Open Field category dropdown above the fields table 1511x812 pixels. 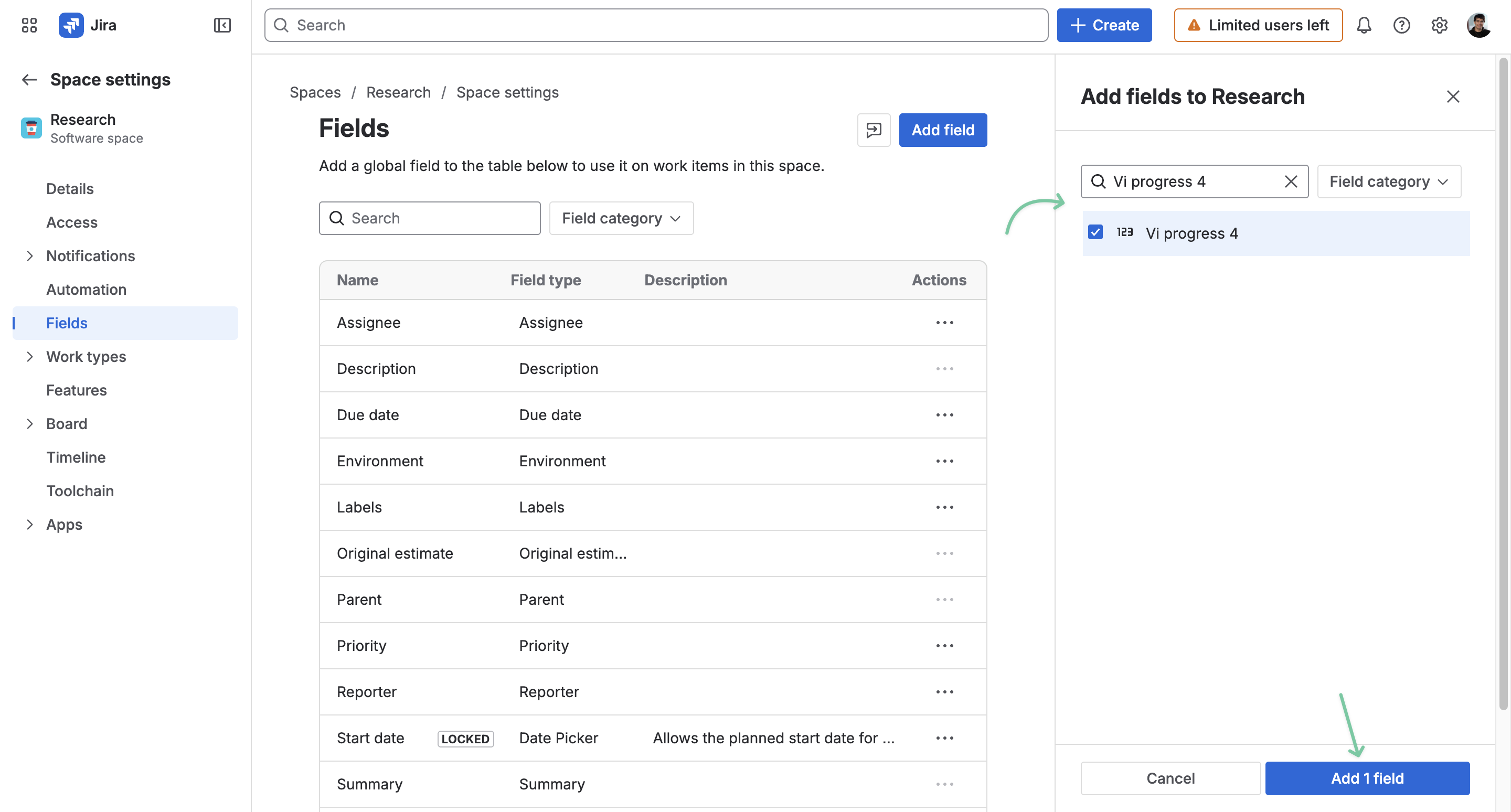tap(621, 218)
